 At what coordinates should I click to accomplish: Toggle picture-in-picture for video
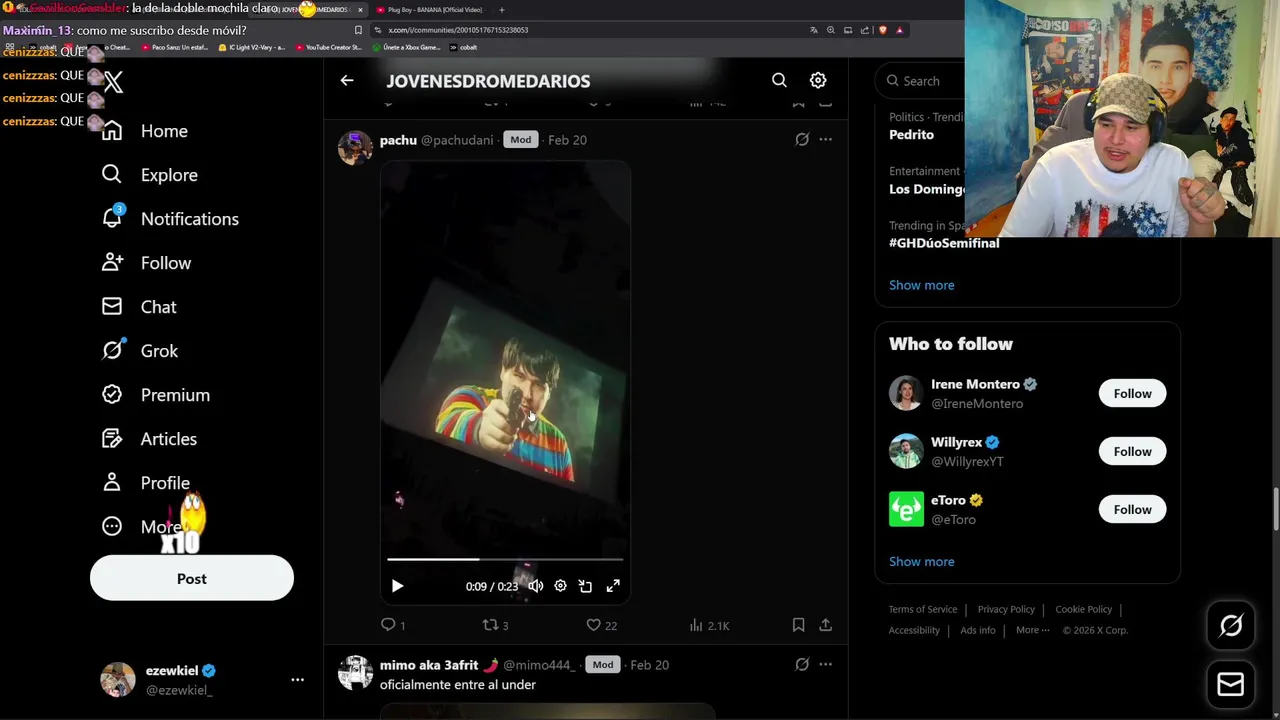click(x=586, y=586)
